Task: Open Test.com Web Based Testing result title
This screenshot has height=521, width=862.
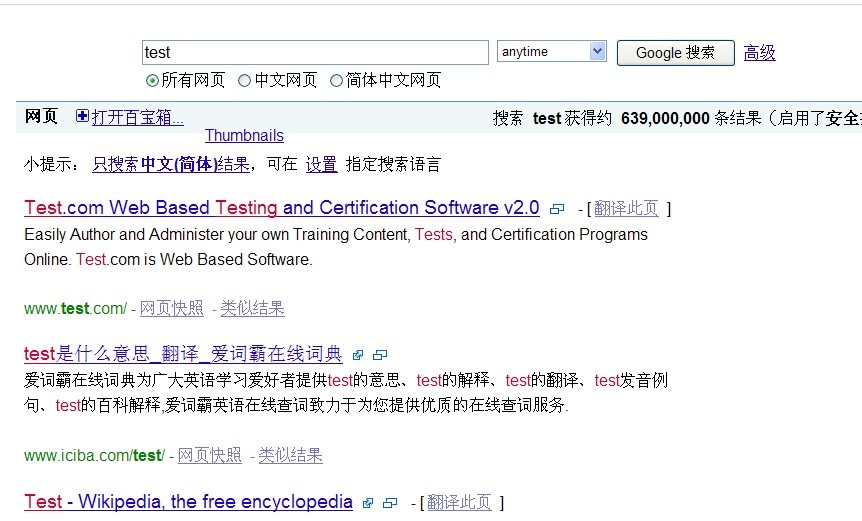Action: tap(282, 208)
